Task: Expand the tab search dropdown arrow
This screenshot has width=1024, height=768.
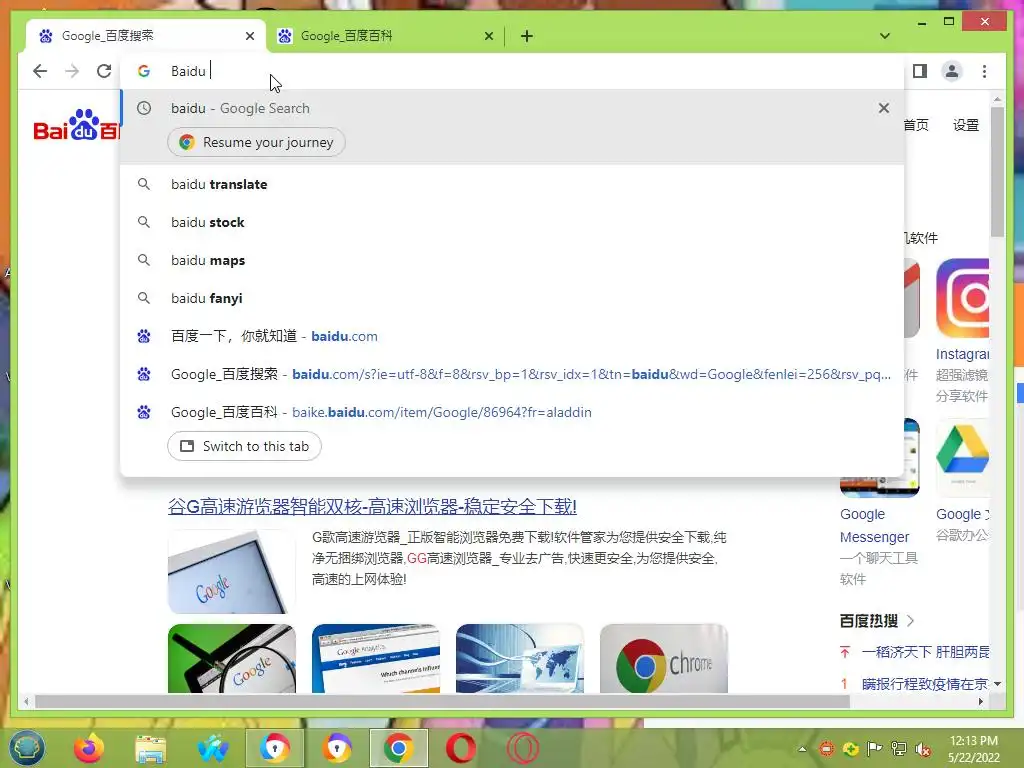Action: pyautogui.click(x=884, y=36)
